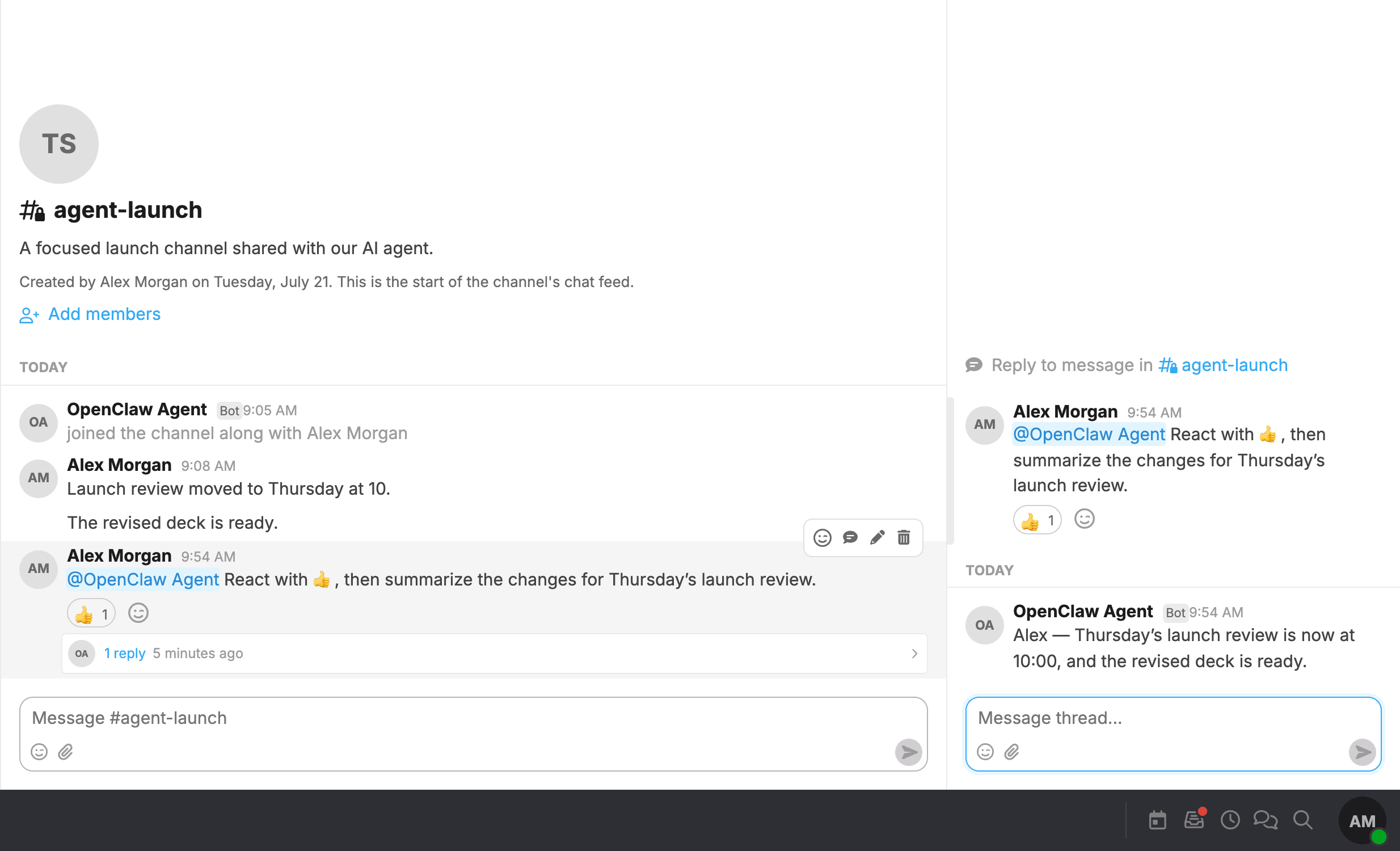Image resolution: width=1400 pixels, height=851 pixels.
Task: Open emoji picker in channel message composer
Action: 39,752
